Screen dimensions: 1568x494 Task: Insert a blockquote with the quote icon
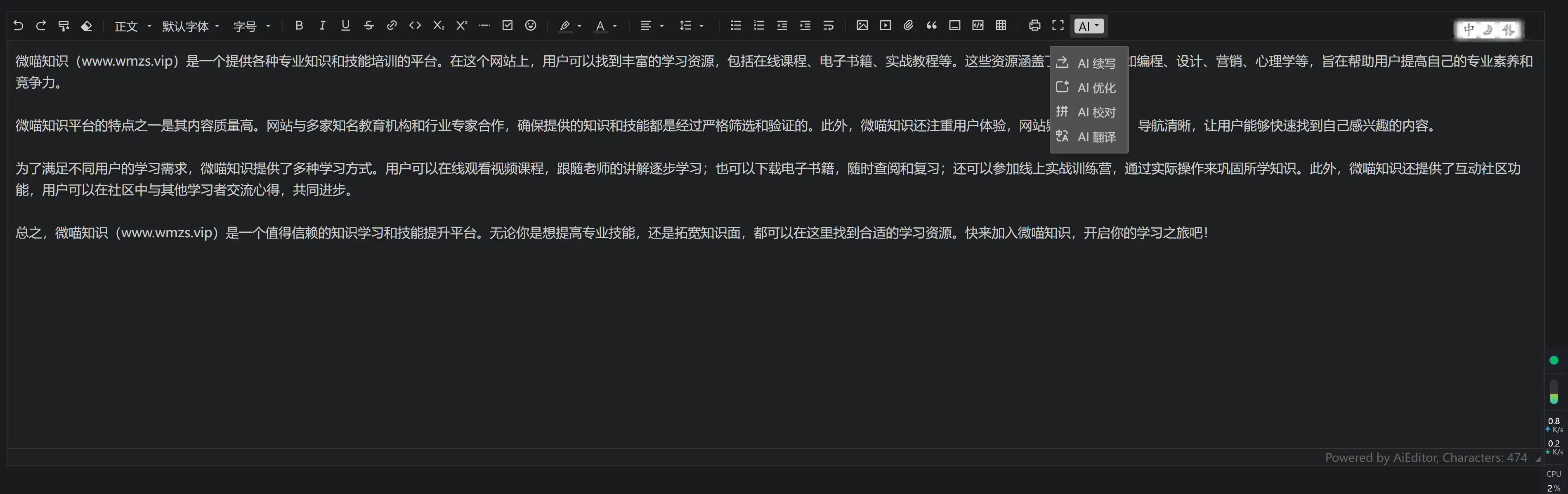931,26
